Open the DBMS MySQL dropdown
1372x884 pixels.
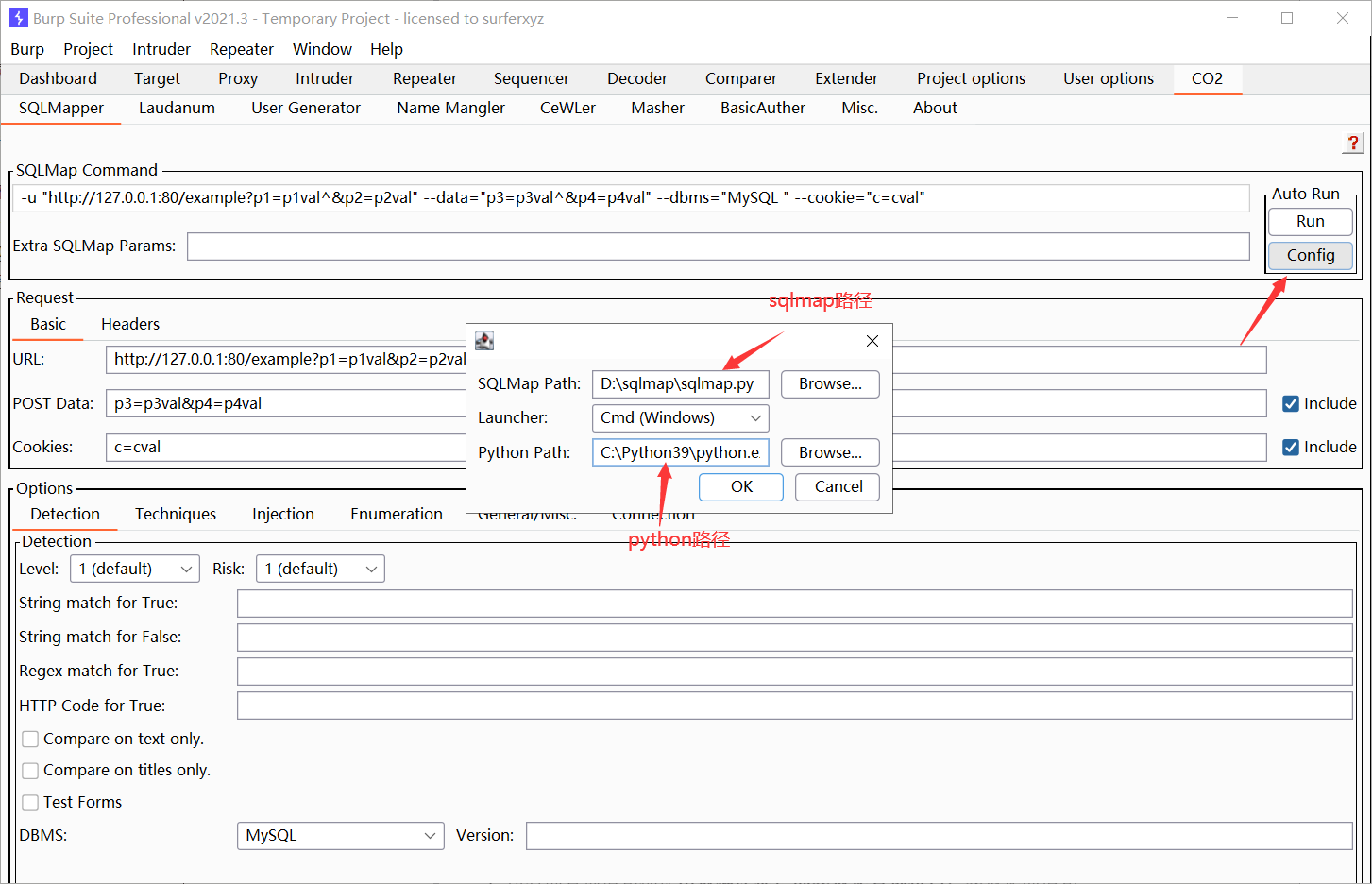(340, 835)
